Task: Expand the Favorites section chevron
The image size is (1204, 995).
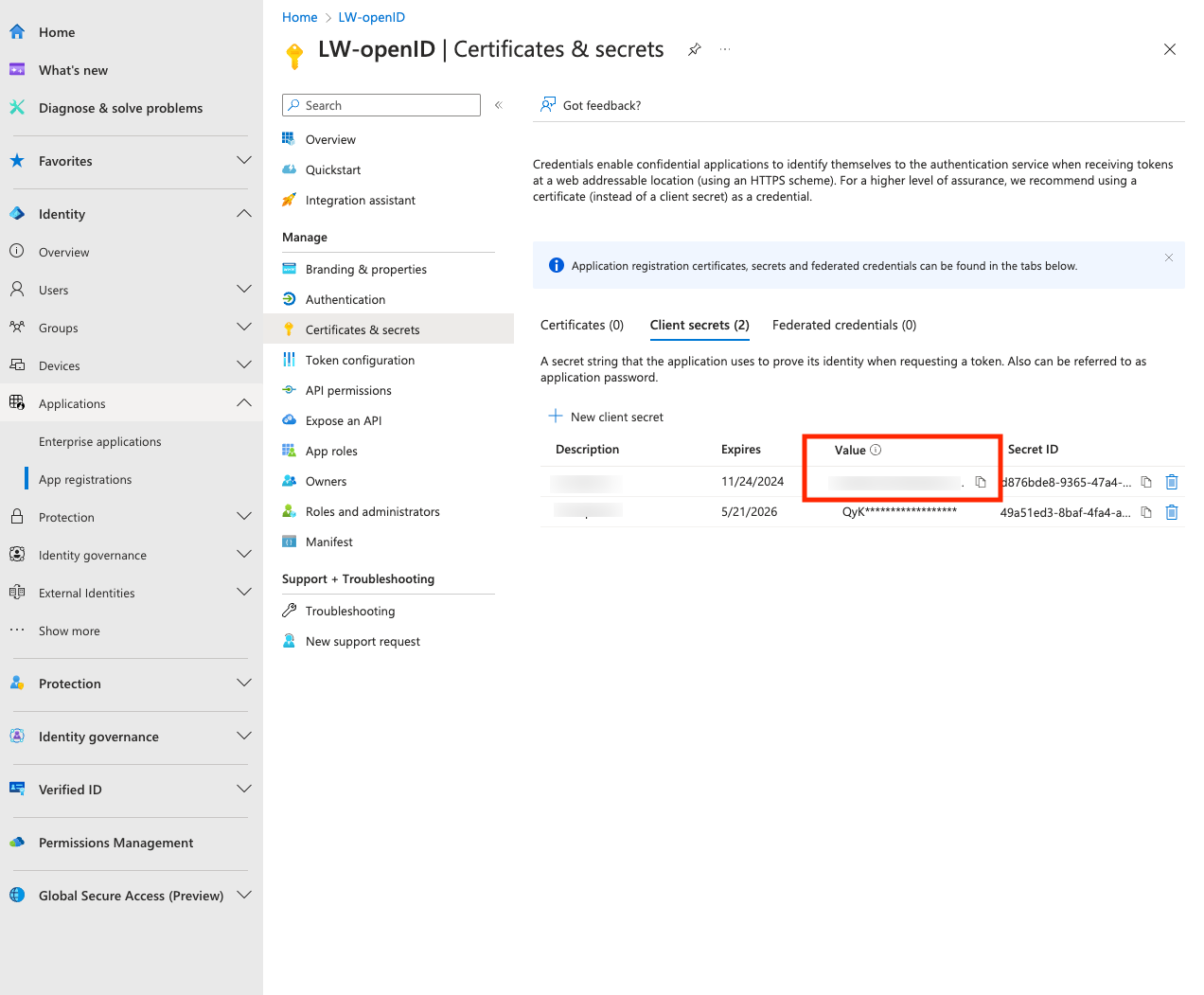Action: pyautogui.click(x=244, y=160)
